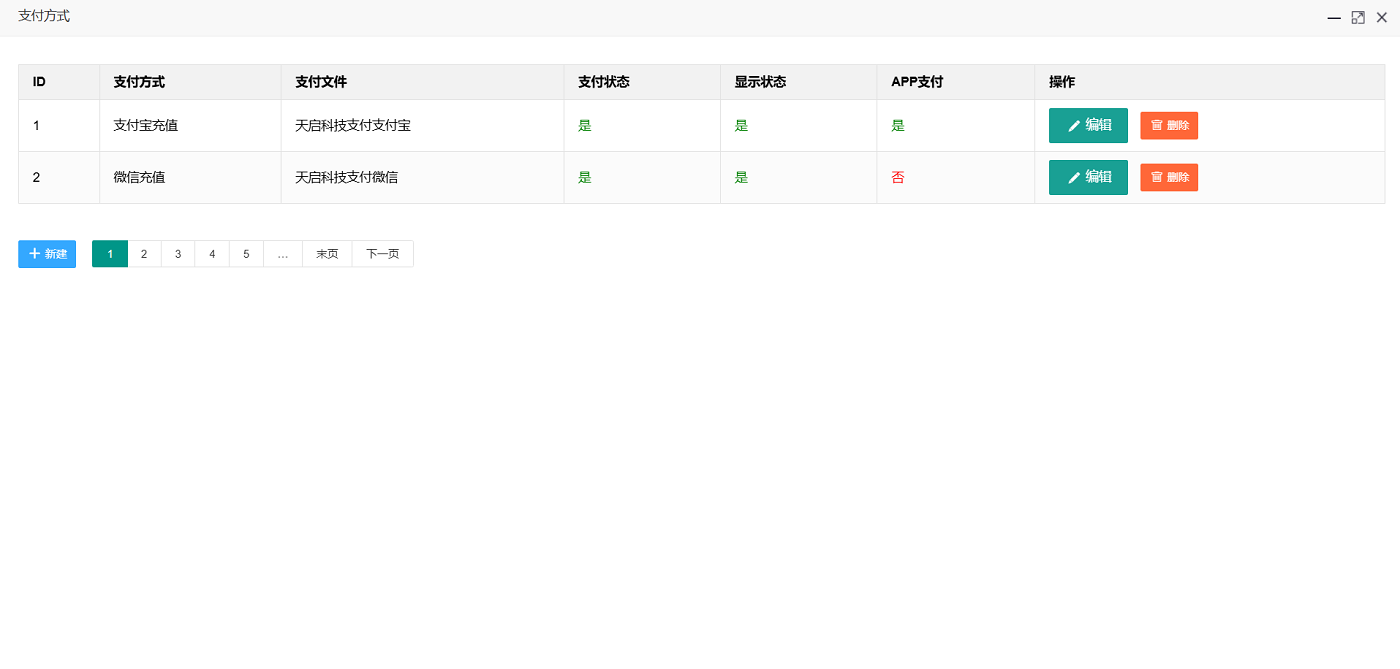Go to page 2 in pagination
The width and height of the screenshot is (1400, 669).
(144, 254)
